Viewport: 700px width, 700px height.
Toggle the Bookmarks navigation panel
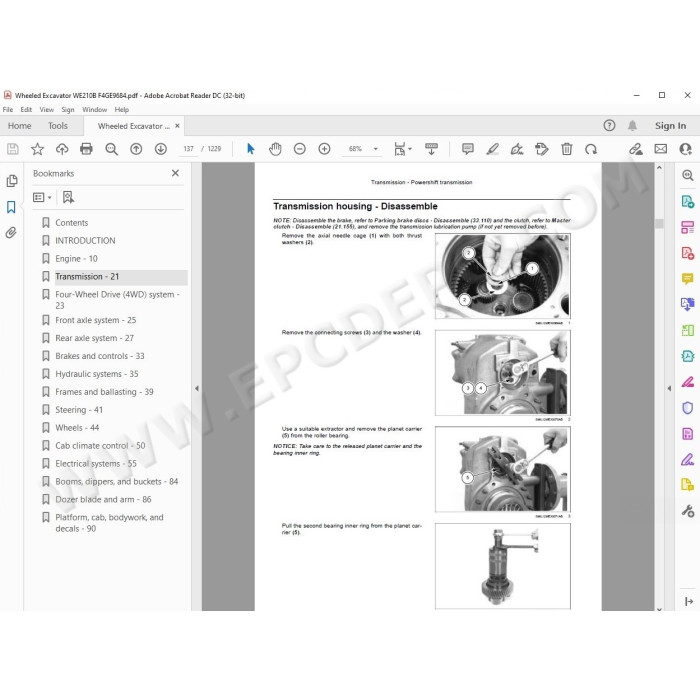pyautogui.click(x=11, y=207)
